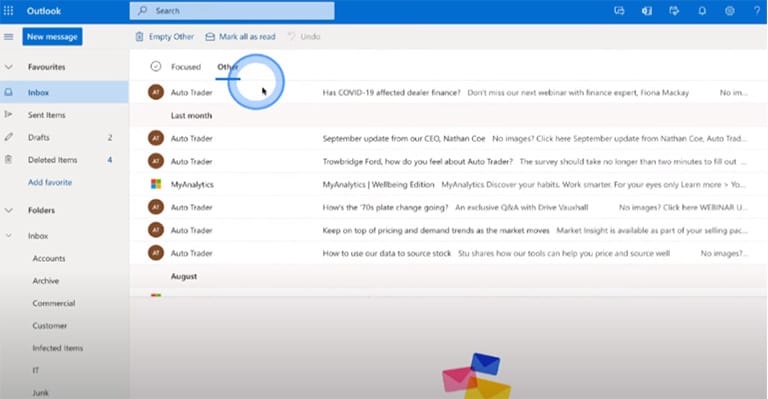Click Auto Trader avatar on '70s plate email
This screenshot has width=768, height=399.
(x=156, y=207)
